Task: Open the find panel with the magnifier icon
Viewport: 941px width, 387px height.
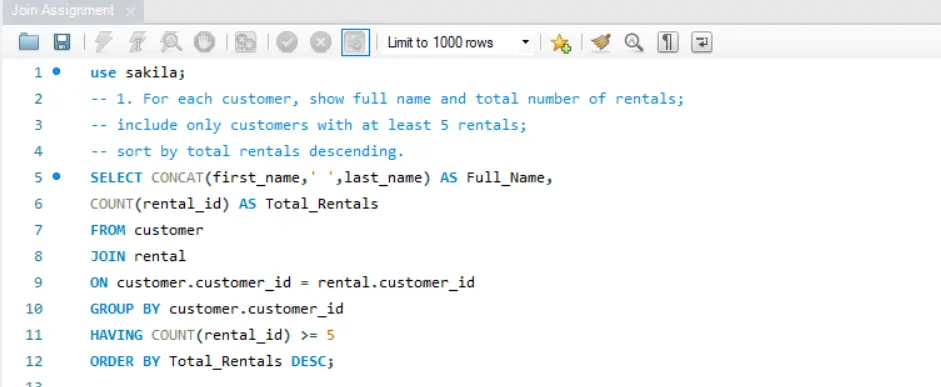Action: pos(634,42)
